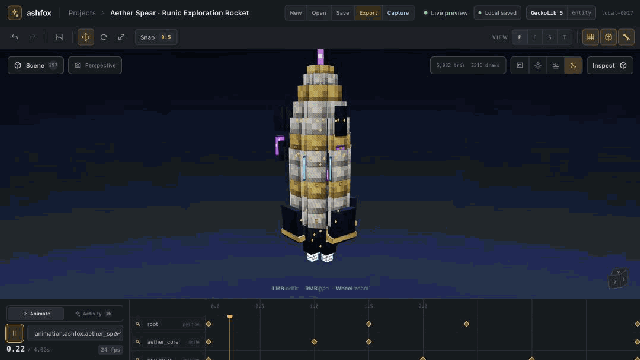Image resolution: width=640 pixels, height=360 pixels.
Task: Click the bone tool toolbar icon
Action: (x=626, y=37)
